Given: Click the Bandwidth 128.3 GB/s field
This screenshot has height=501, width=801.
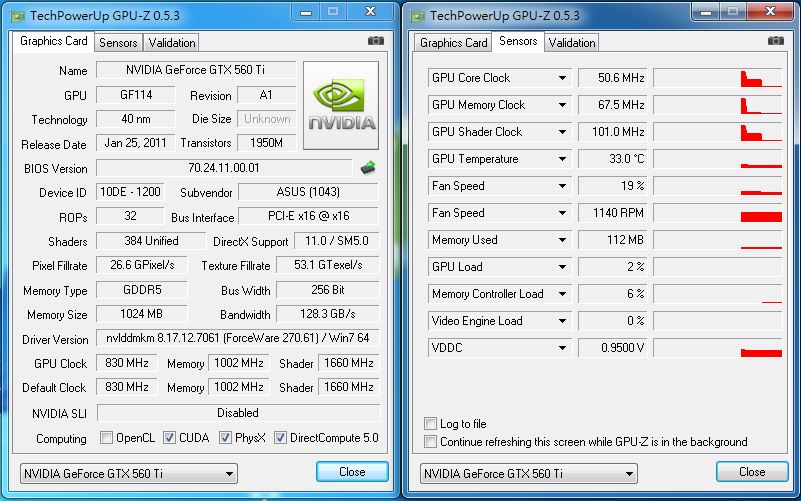Looking at the screenshot, I should 327,314.
